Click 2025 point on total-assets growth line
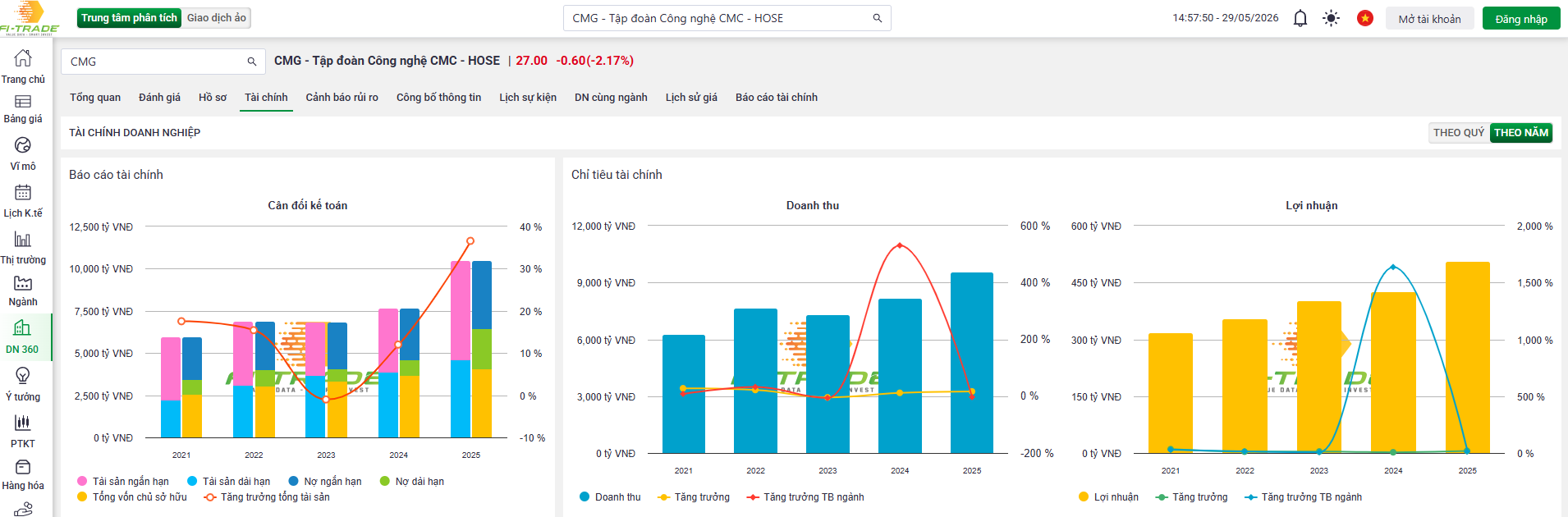 point(470,241)
